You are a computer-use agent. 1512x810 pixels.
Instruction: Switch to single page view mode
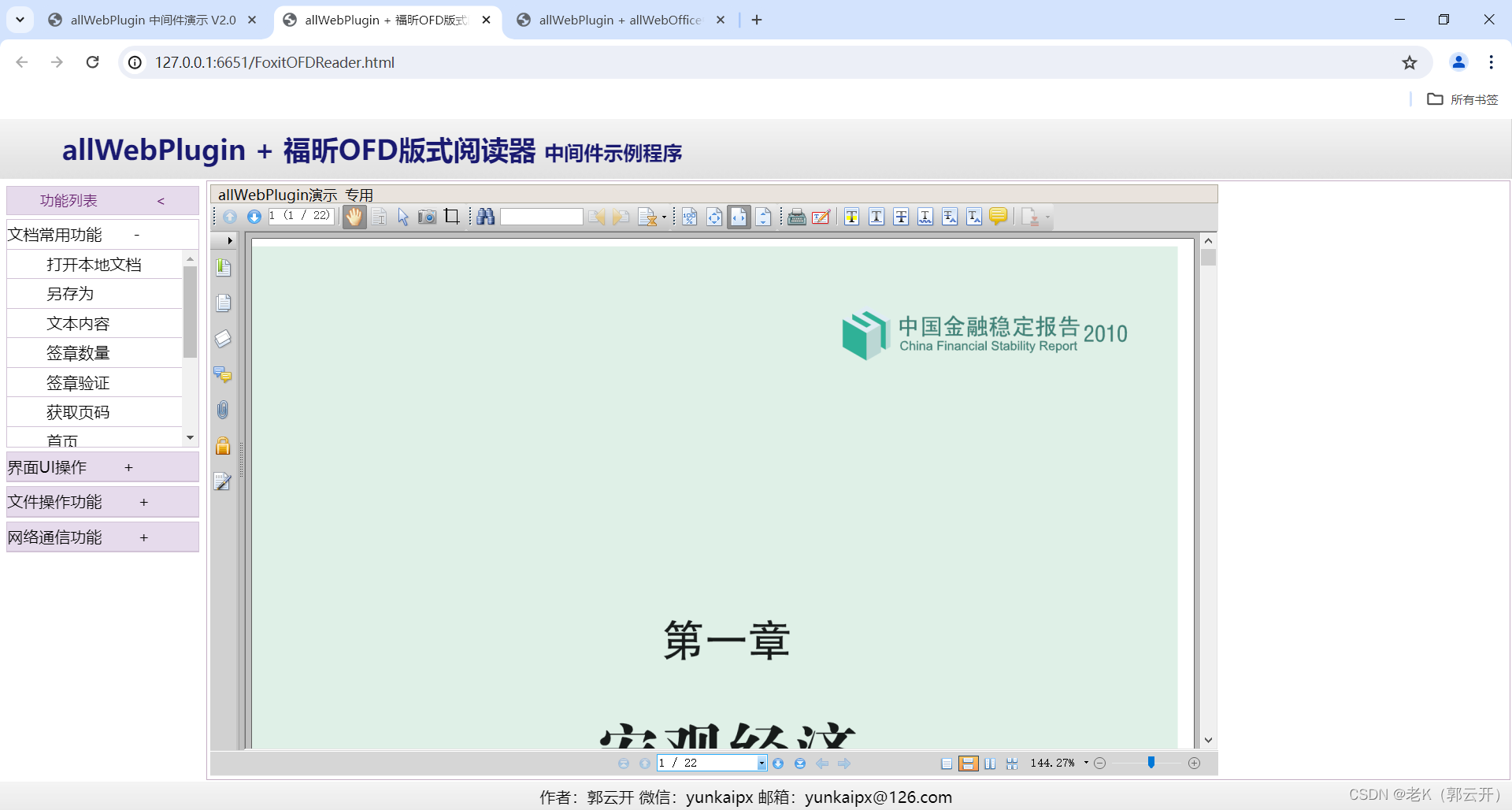tap(947, 763)
